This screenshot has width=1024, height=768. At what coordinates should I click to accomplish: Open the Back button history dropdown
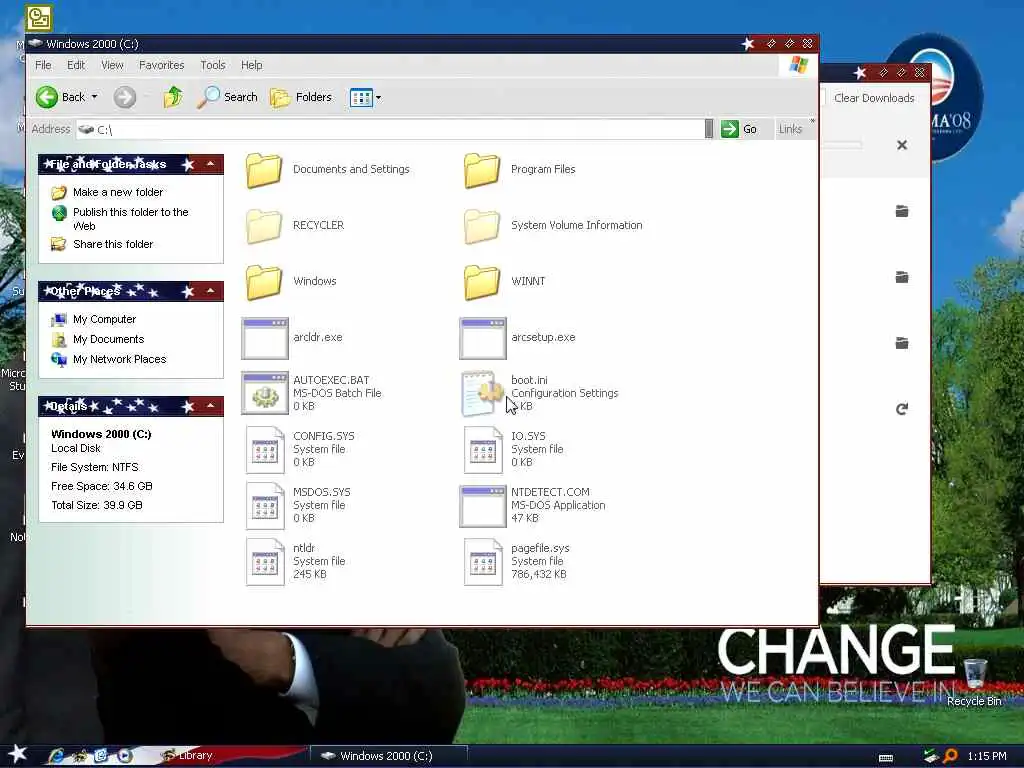click(95, 97)
